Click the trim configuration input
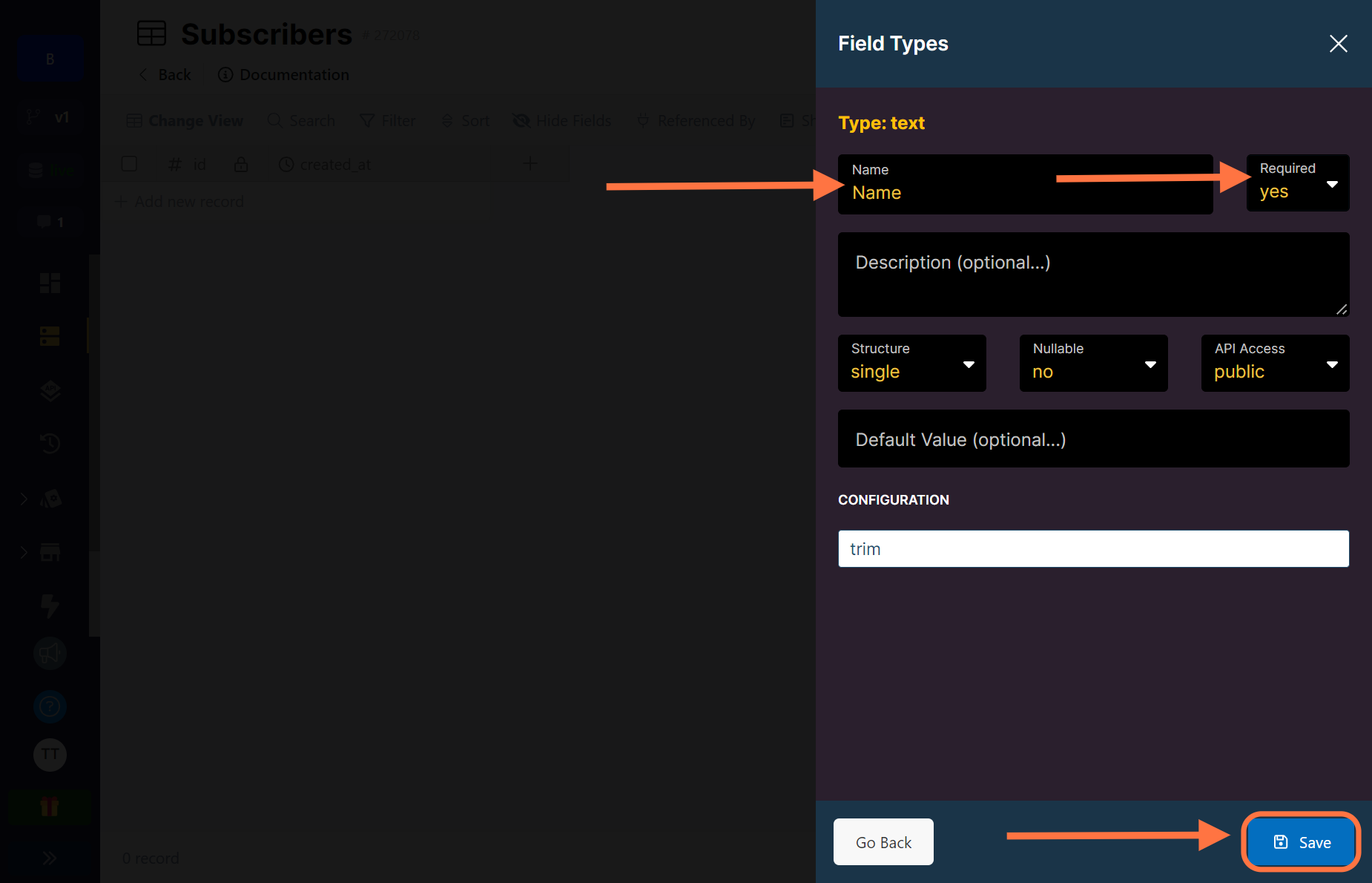Image resolution: width=1372 pixels, height=883 pixels. [1093, 548]
